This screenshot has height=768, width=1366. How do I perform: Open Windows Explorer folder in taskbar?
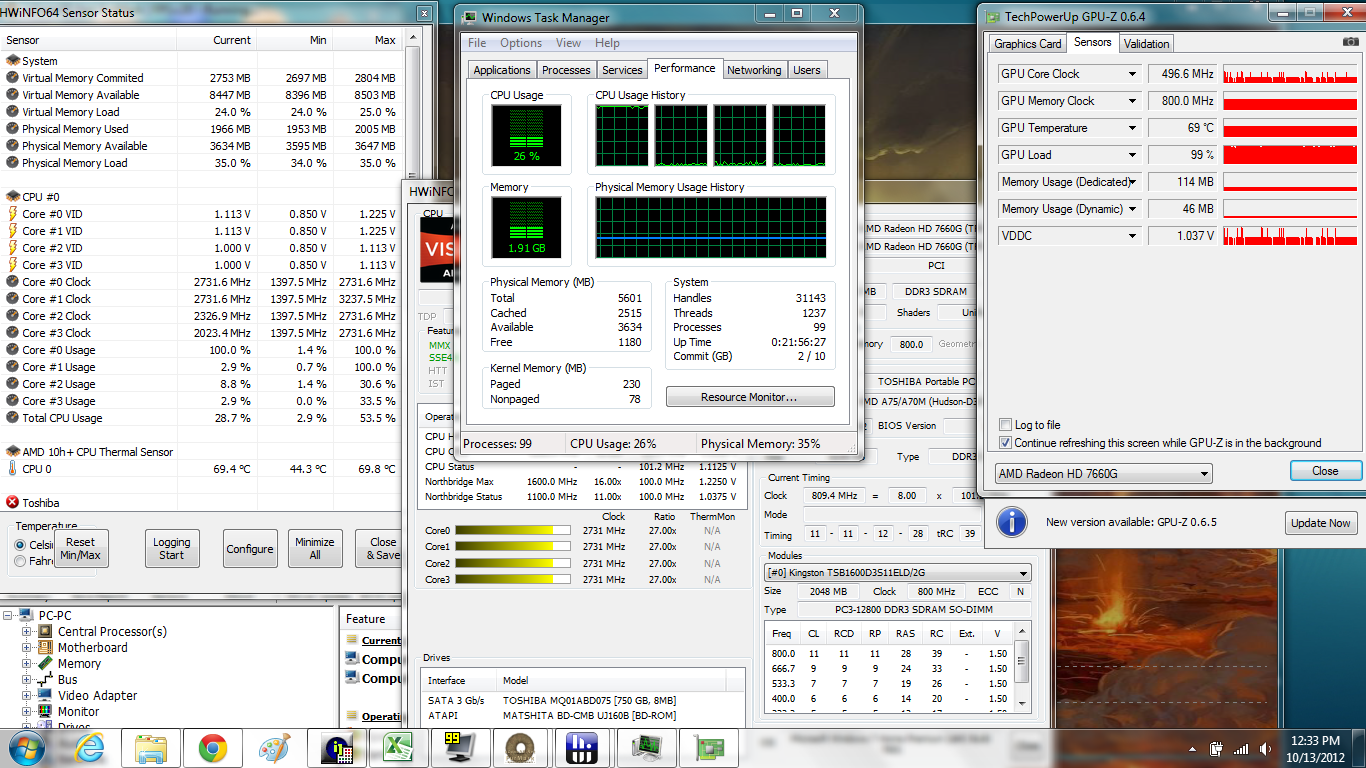click(151, 748)
